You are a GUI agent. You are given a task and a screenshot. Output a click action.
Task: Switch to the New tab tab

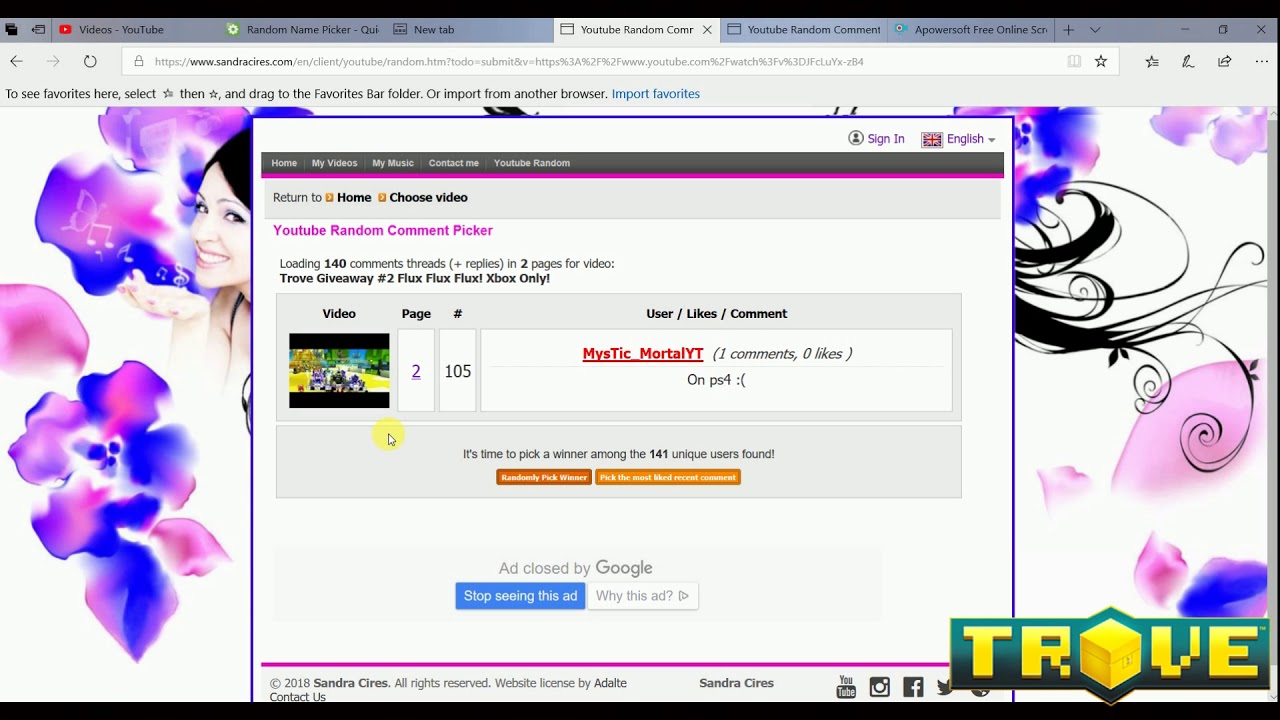(469, 29)
